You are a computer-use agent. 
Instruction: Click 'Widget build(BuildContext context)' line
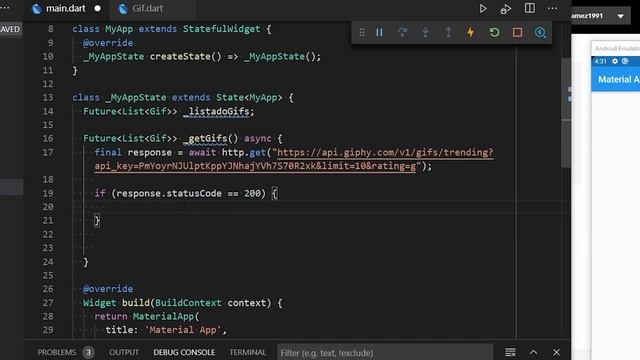[182, 303]
